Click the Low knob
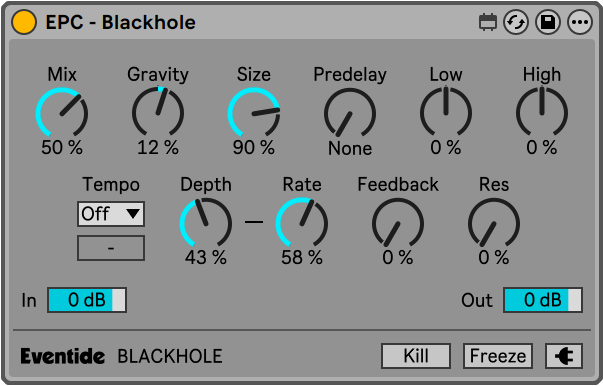This screenshot has height=386, width=604. 446,112
